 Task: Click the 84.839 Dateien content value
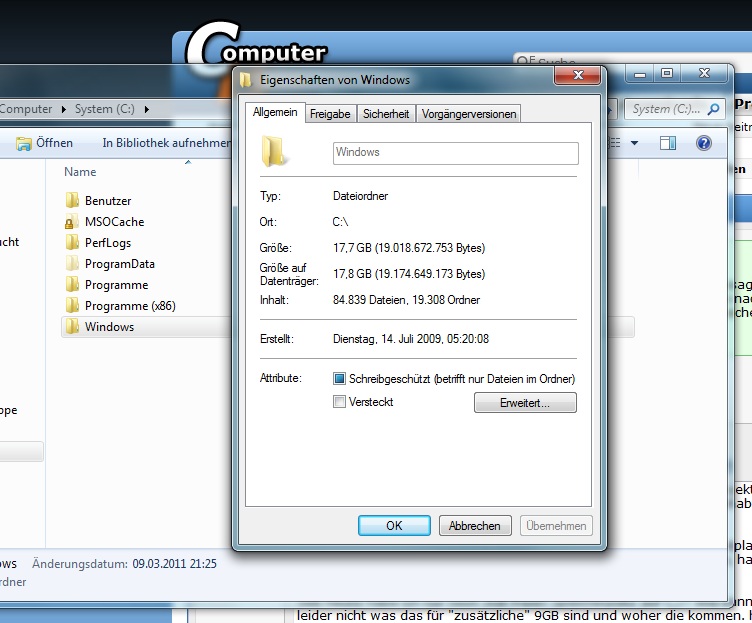(x=406, y=300)
